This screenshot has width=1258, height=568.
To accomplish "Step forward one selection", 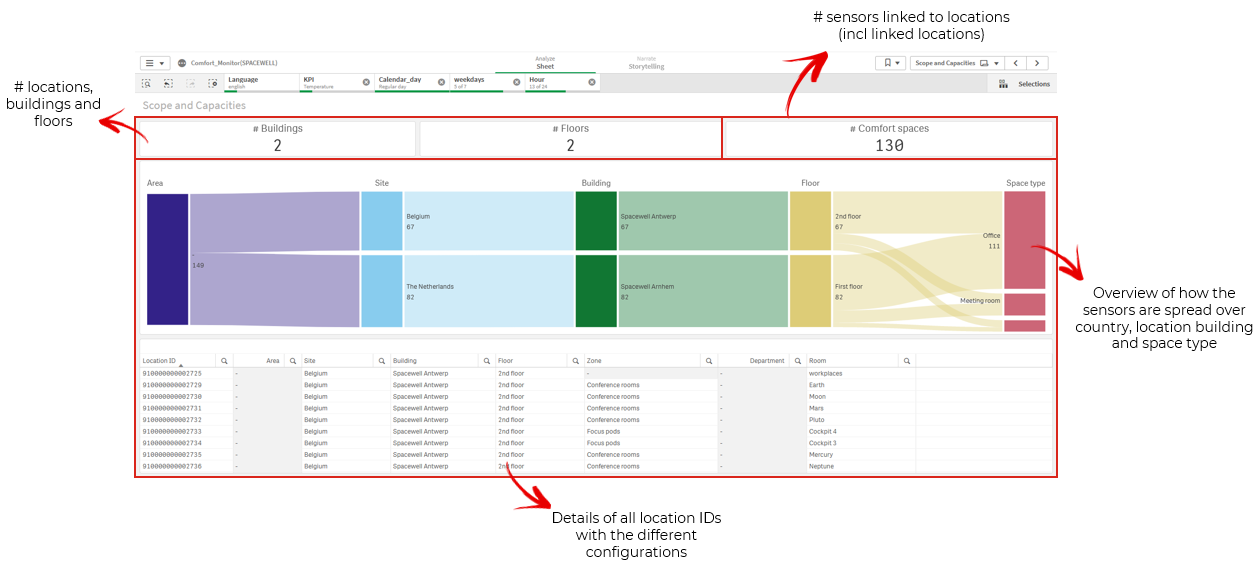I will (190, 83).
